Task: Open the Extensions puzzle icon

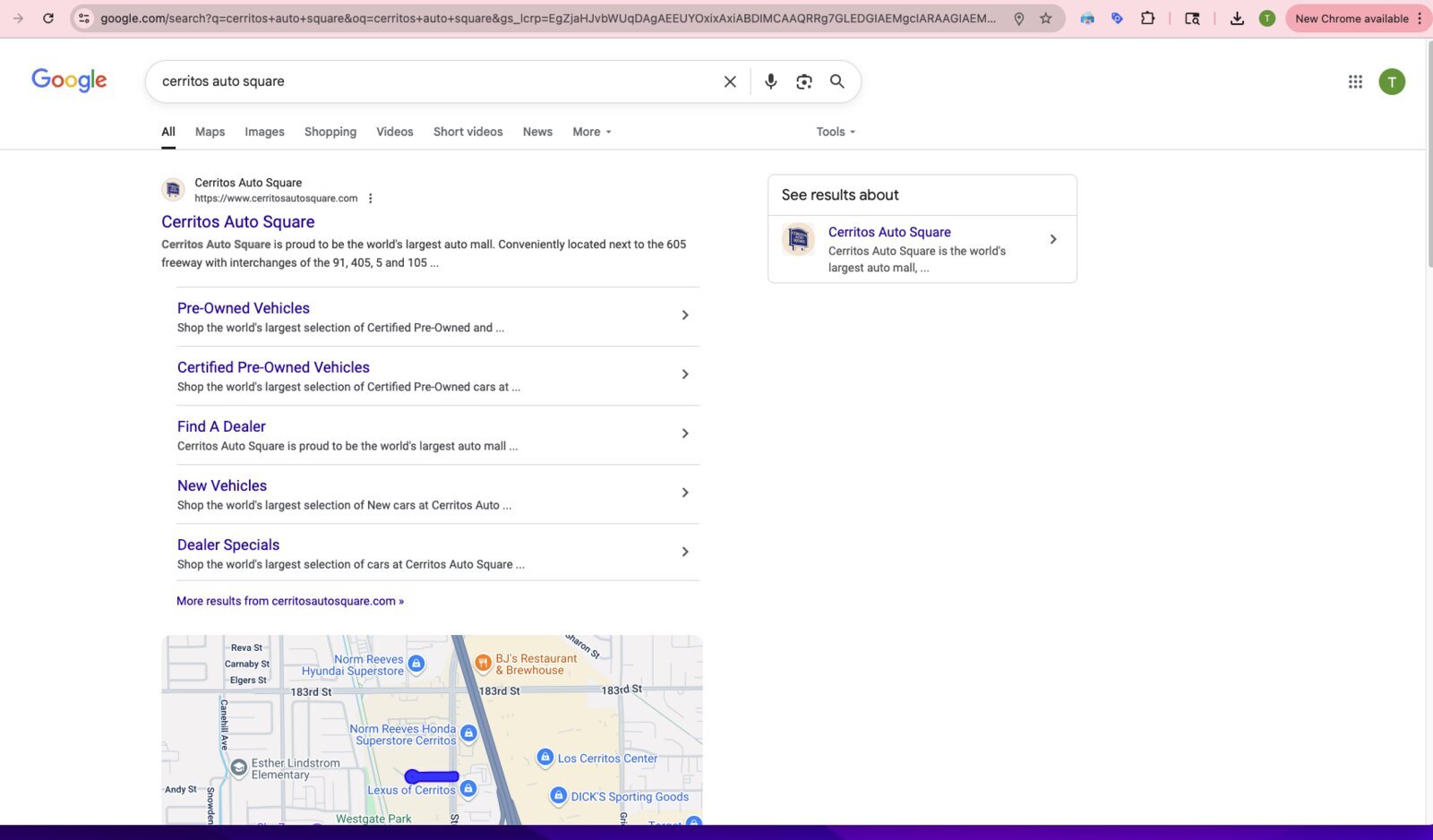Action: point(1147,18)
